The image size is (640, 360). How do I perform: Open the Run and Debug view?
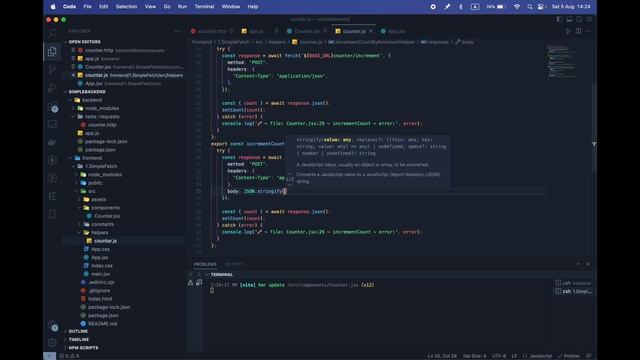coord(52,88)
